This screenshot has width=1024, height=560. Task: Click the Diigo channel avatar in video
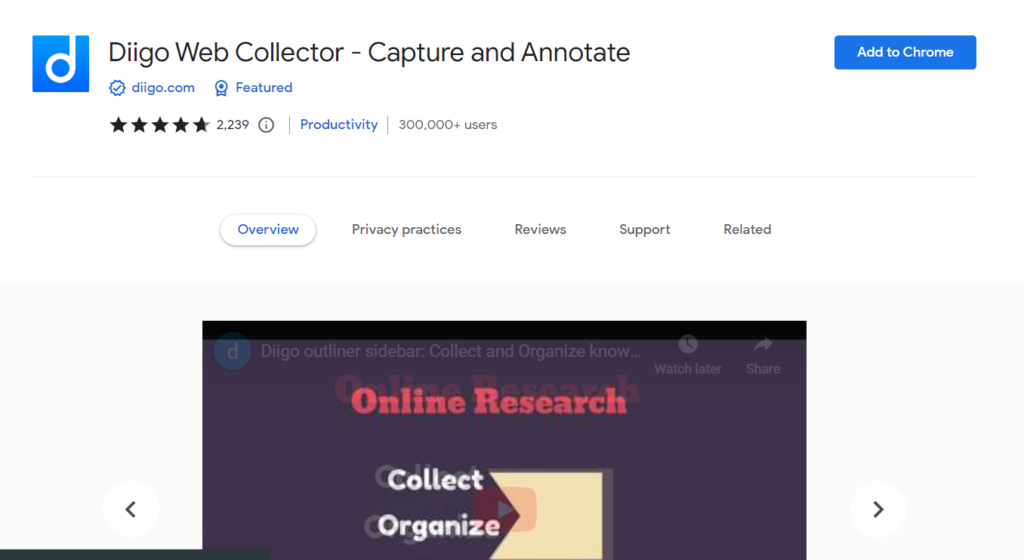(232, 351)
